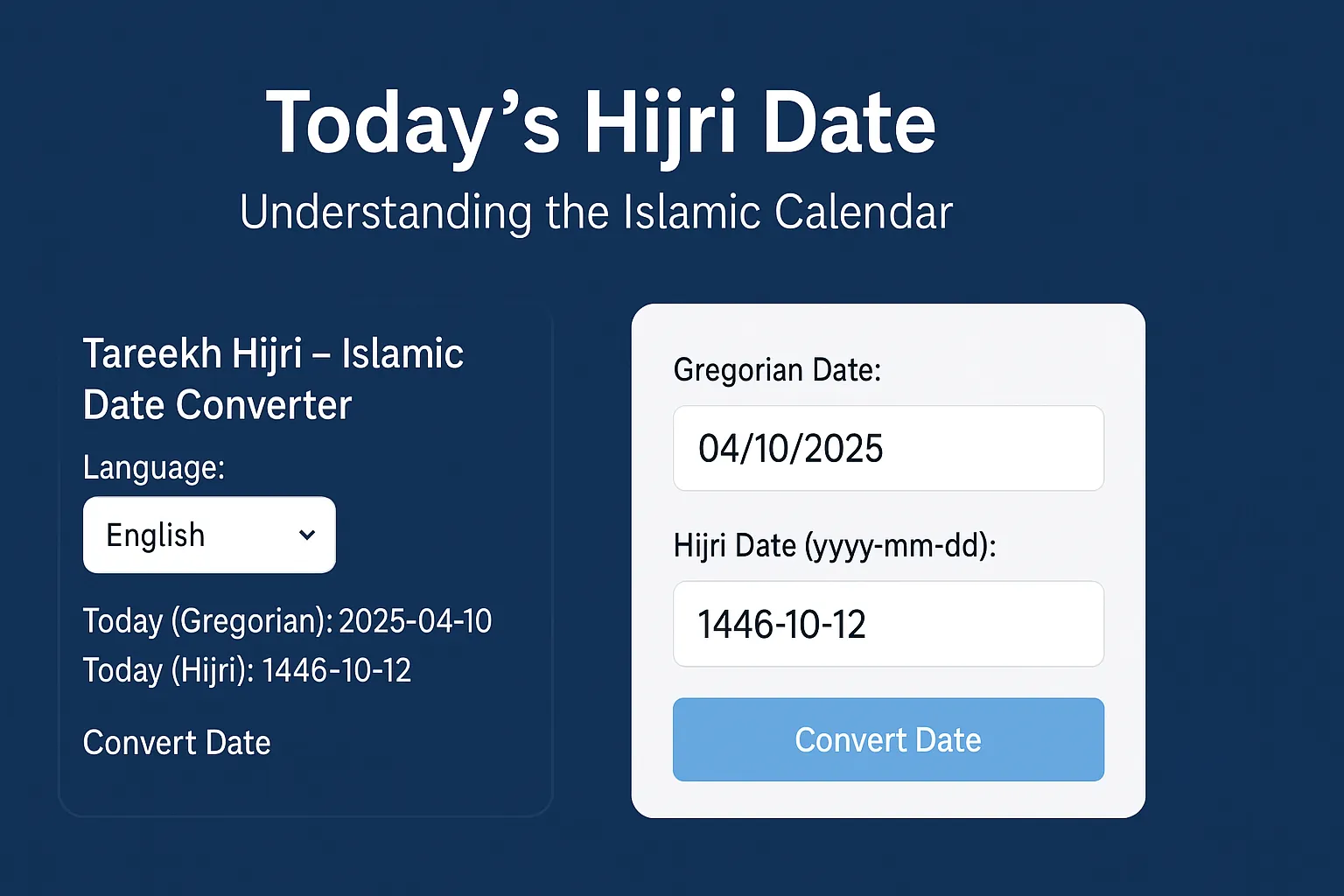Click the blue Convert Date button

[887, 739]
